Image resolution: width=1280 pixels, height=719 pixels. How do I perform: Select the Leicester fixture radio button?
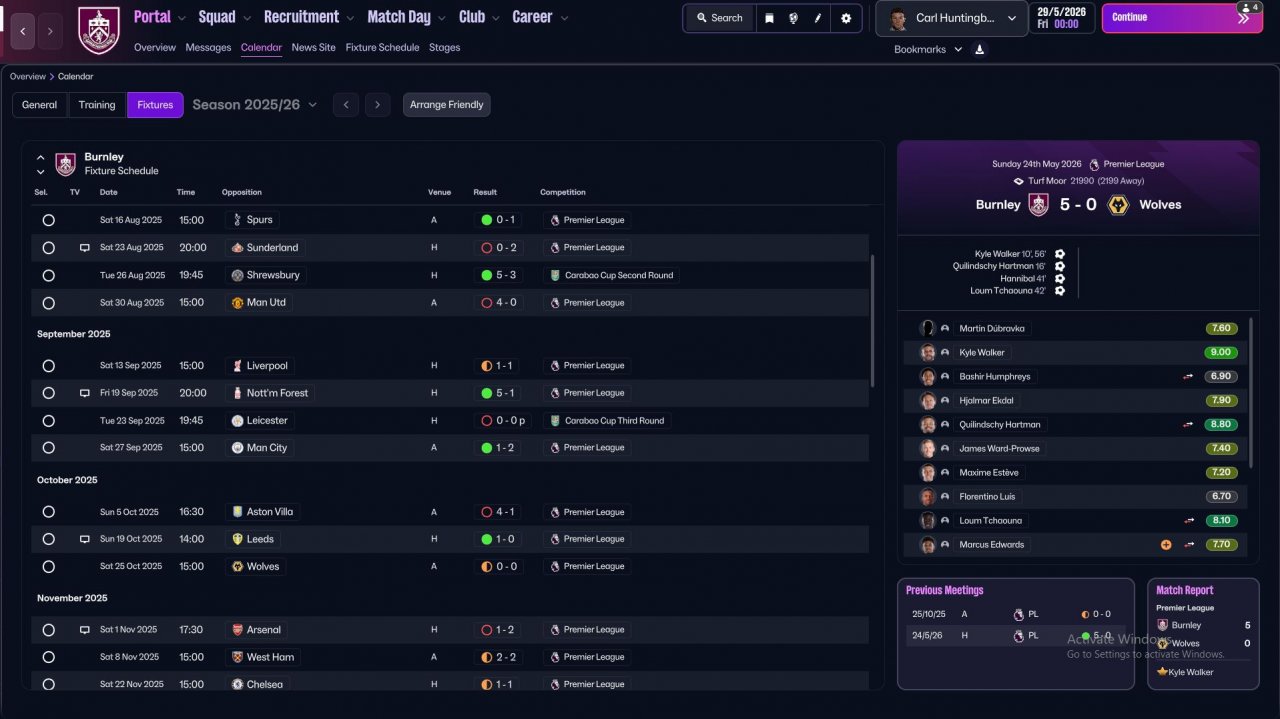click(x=48, y=421)
